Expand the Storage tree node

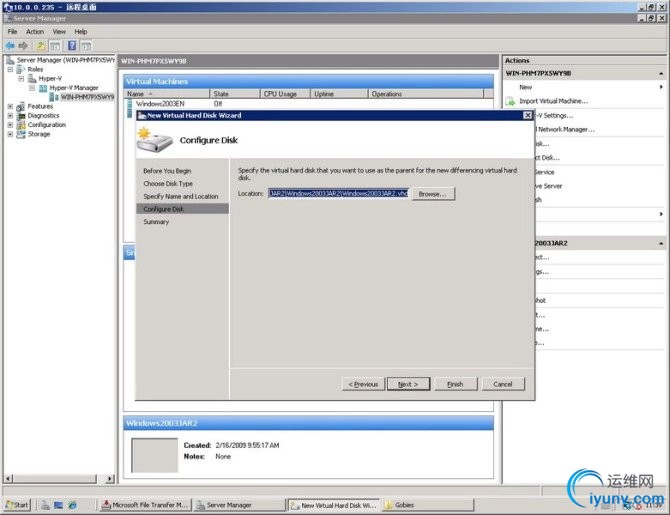click(10, 134)
